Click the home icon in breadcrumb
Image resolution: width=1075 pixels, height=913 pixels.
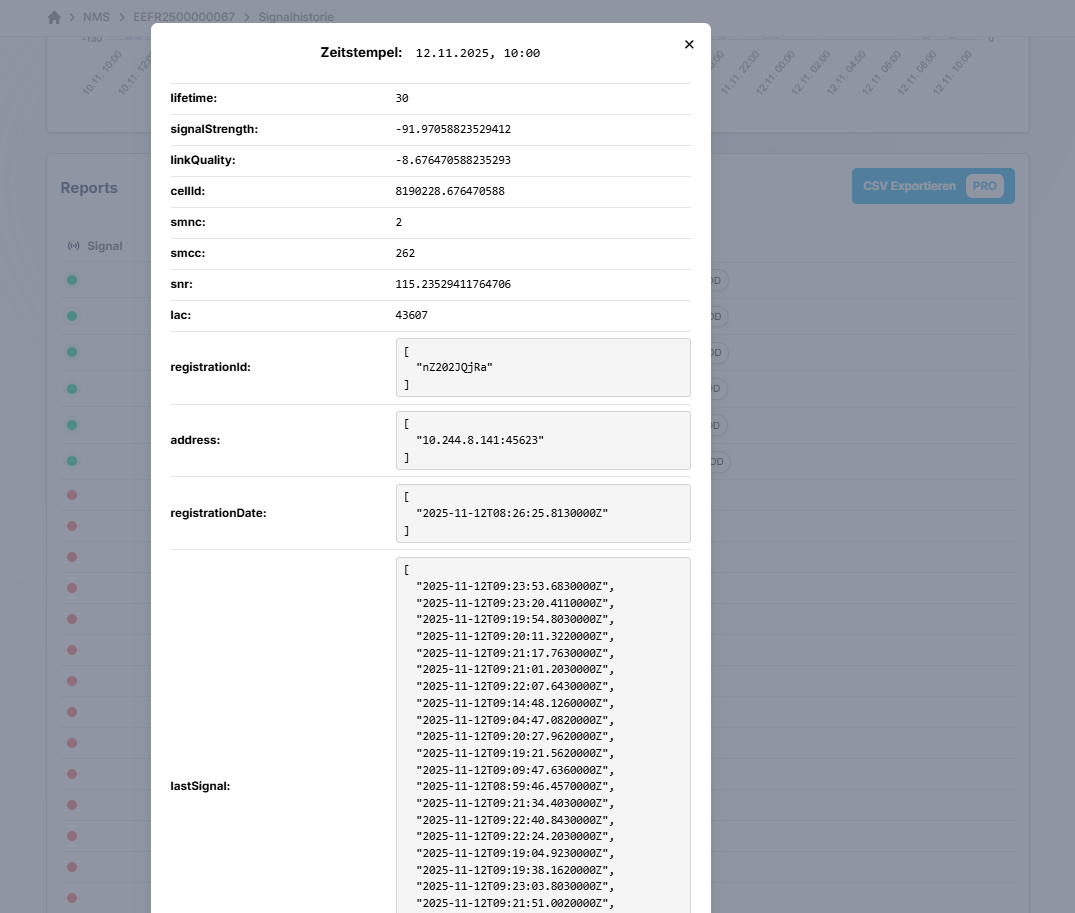point(54,17)
